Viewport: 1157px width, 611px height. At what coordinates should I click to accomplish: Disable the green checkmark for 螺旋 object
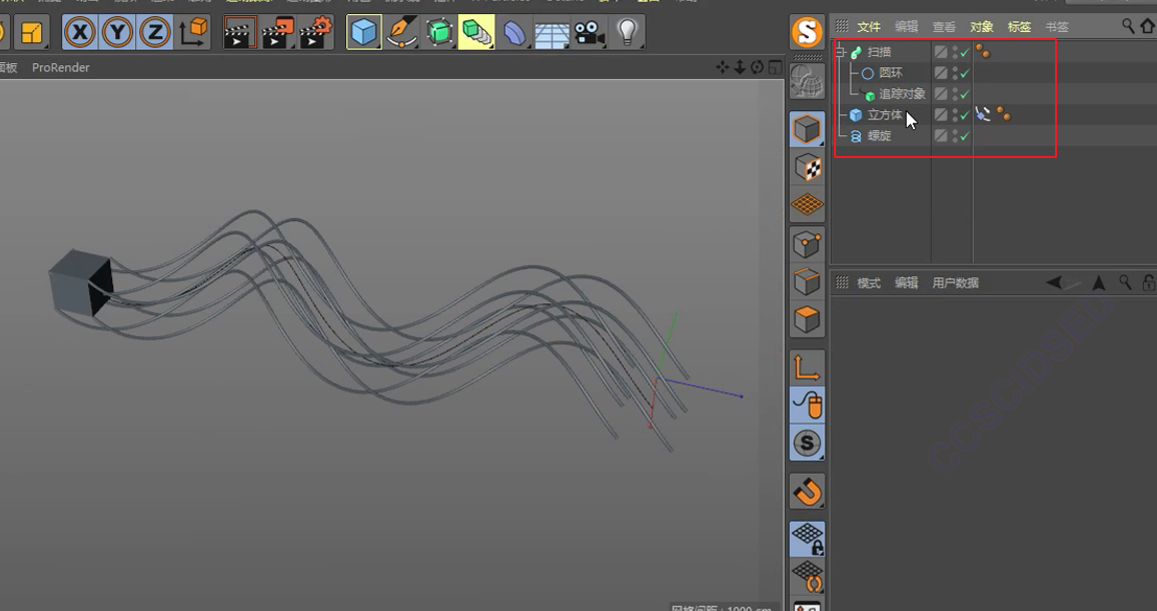(x=965, y=136)
